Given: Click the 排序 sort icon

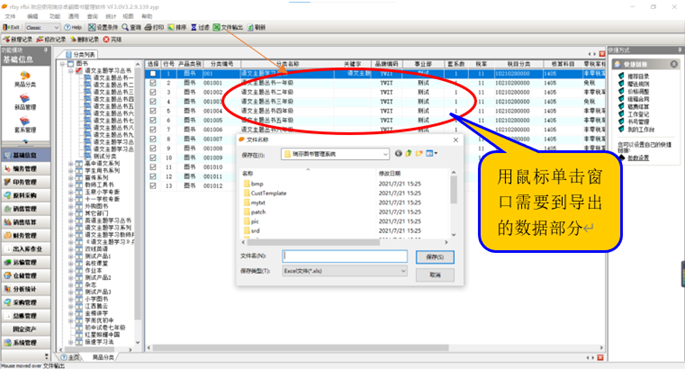Looking at the screenshot, I should tap(171, 28).
